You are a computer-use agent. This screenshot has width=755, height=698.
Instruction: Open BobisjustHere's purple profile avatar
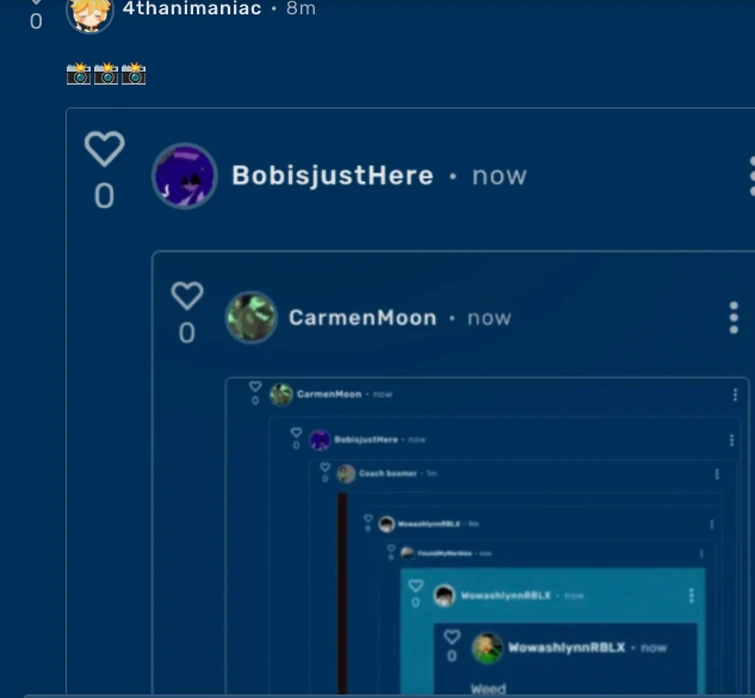184,176
